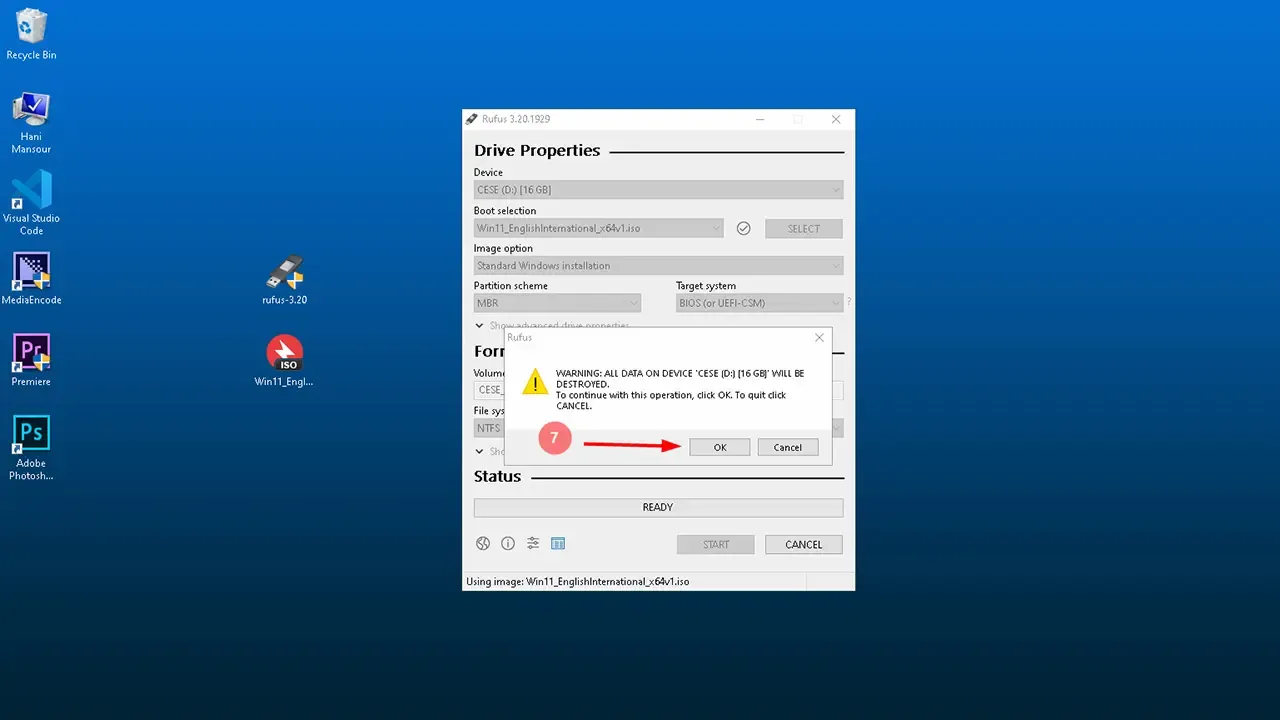Click the CANCEL button in Rufus main window
The height and width of the screenshot is (720, 1280).
[804, 544]
